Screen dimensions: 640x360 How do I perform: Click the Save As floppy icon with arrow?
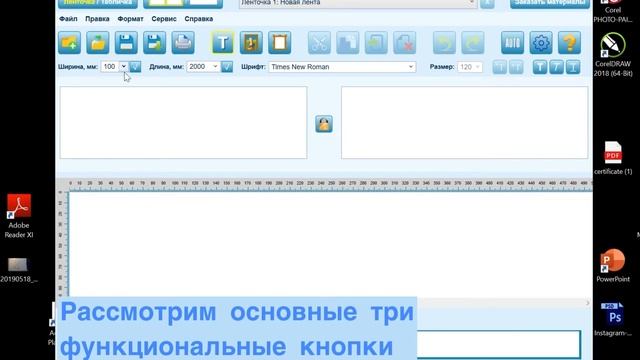[x=155, y=42]
